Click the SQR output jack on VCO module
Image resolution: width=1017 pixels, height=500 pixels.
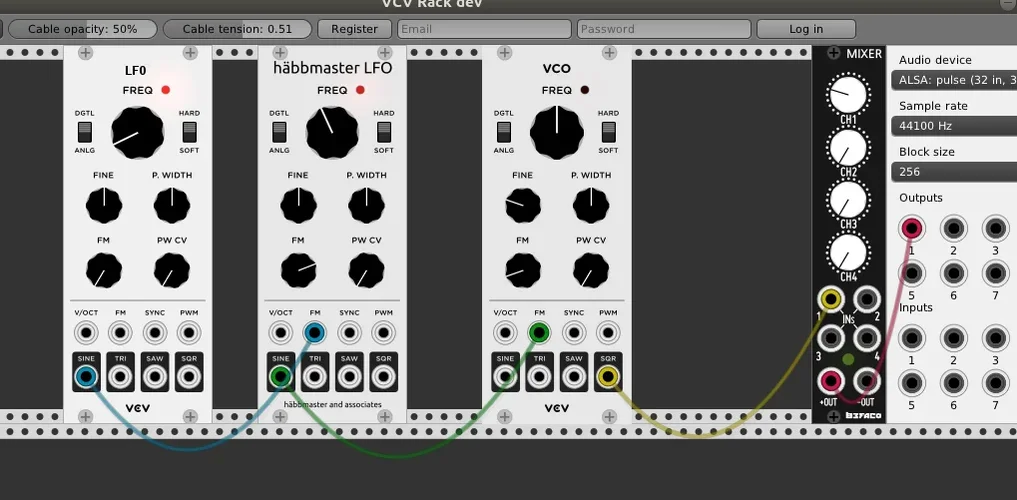(608, 376)
